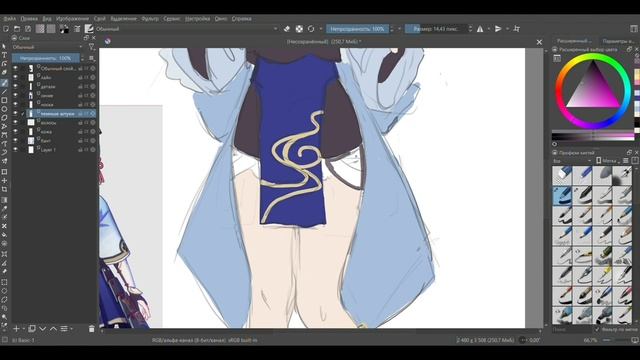Open the brush editor settings
Image resolution: width=640 pixels, height=360 pixels.
[77, 29]
